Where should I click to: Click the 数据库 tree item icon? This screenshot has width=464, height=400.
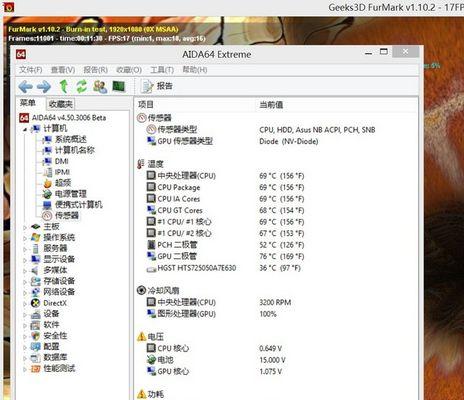coord(35,358)
